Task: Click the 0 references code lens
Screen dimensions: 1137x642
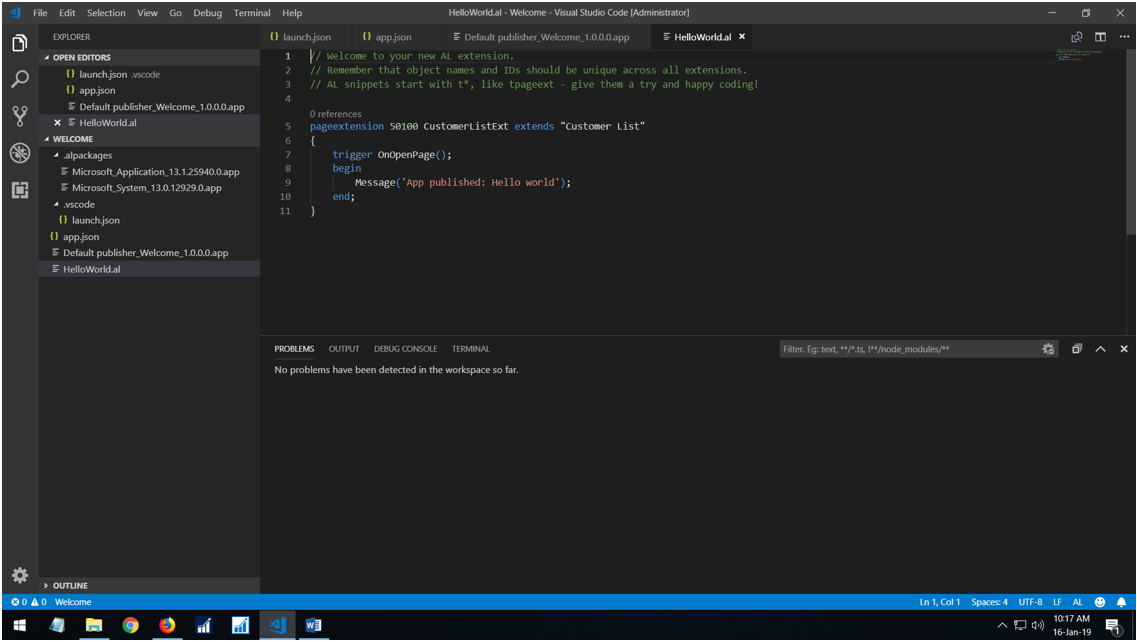Action: [335, 114]
